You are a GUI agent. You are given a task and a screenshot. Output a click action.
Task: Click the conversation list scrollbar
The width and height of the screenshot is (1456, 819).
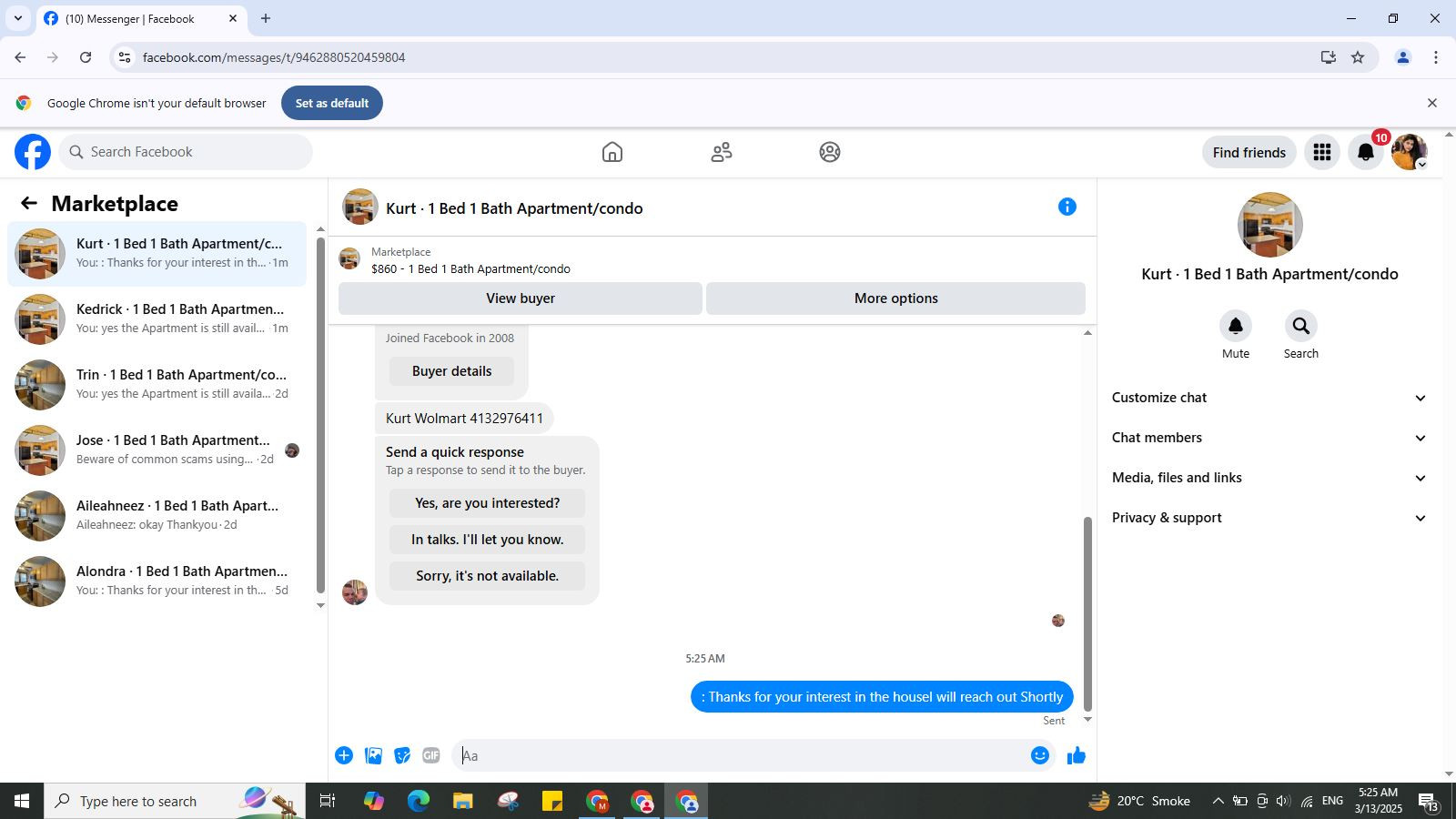click(320, 414)
